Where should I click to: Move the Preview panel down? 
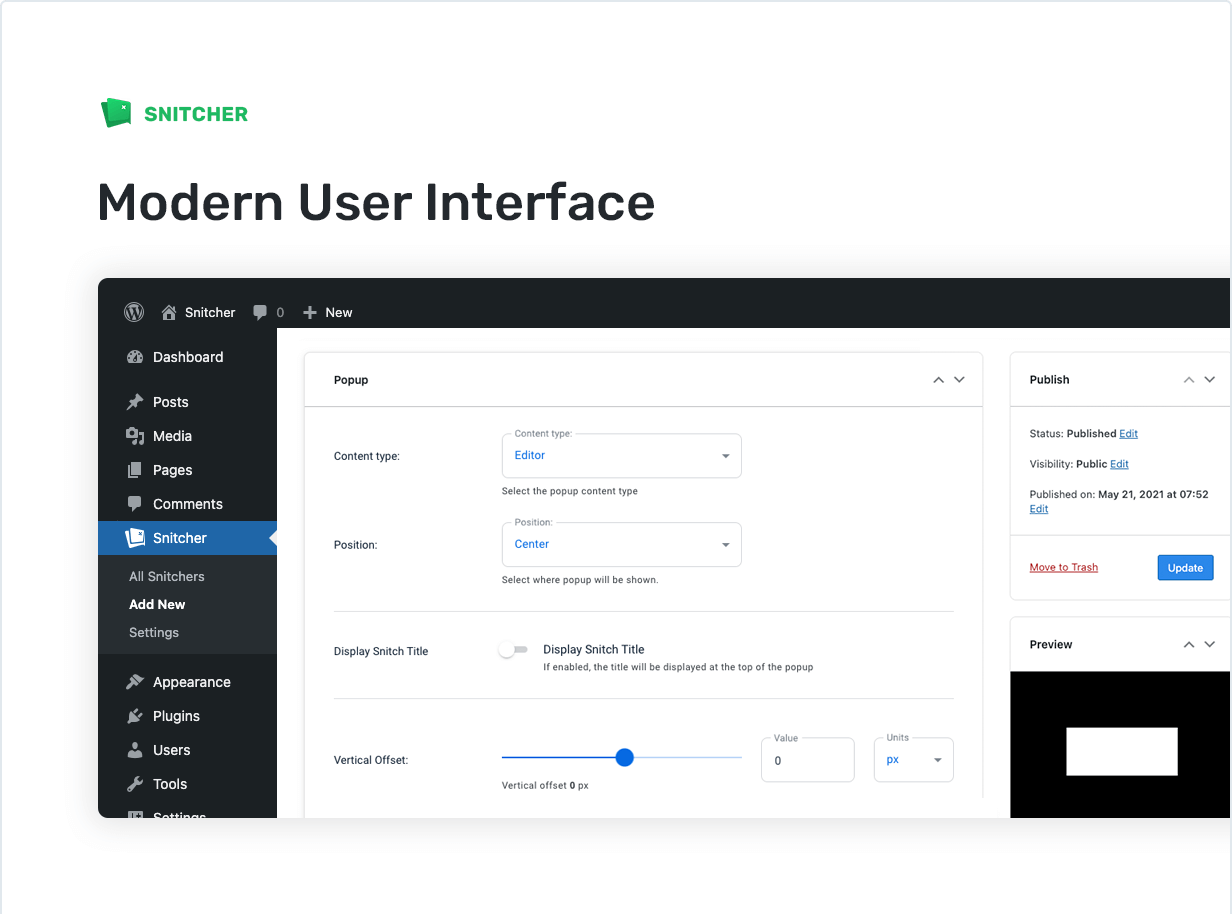[x=1210, y=645]
